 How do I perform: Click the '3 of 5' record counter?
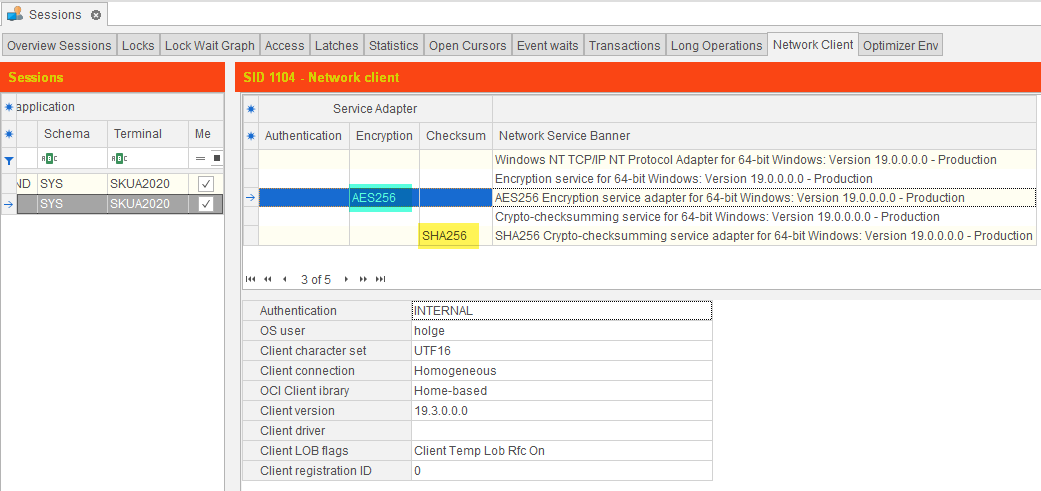[315, 279]
